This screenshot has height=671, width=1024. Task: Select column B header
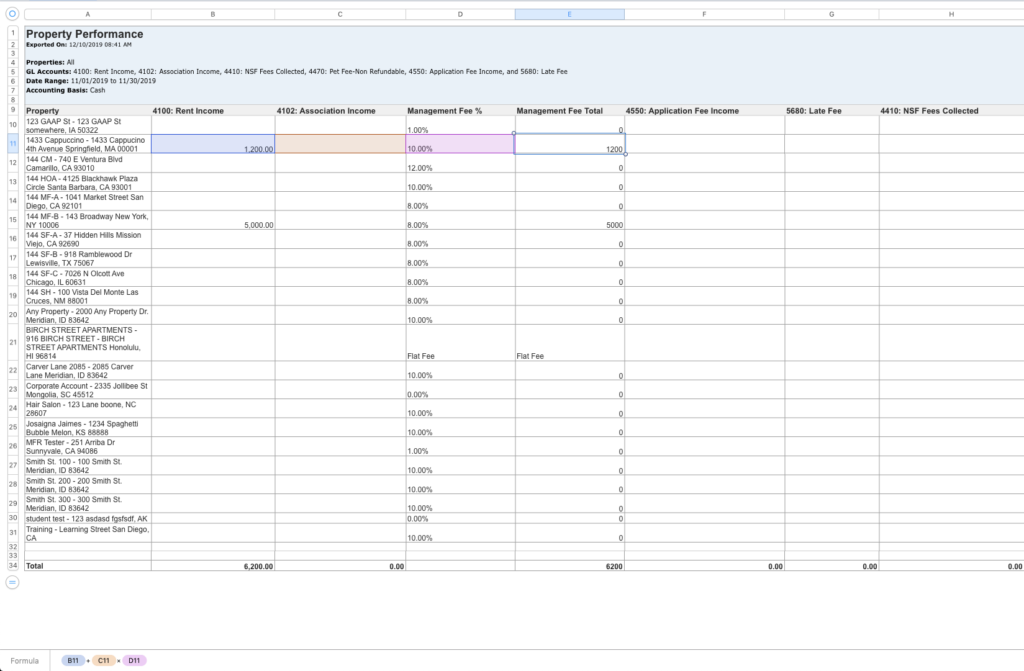[x=213, y=14]
